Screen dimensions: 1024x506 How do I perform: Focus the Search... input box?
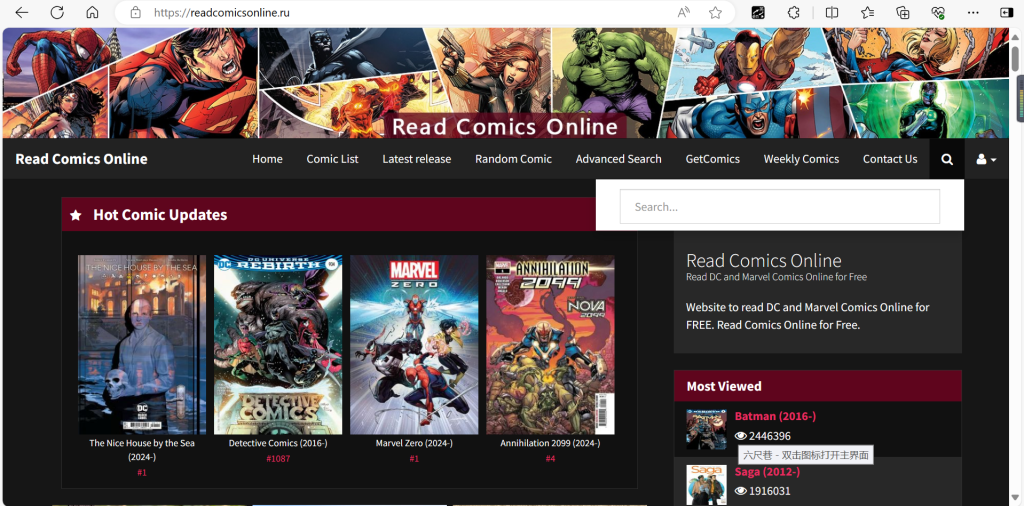coord(780,207)
